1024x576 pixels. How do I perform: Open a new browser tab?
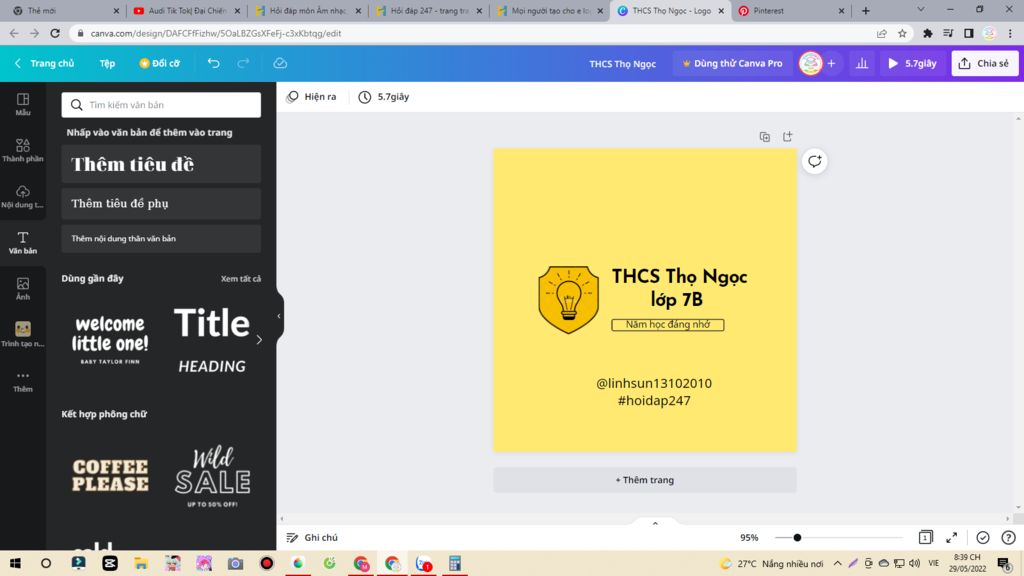(865, 10)
